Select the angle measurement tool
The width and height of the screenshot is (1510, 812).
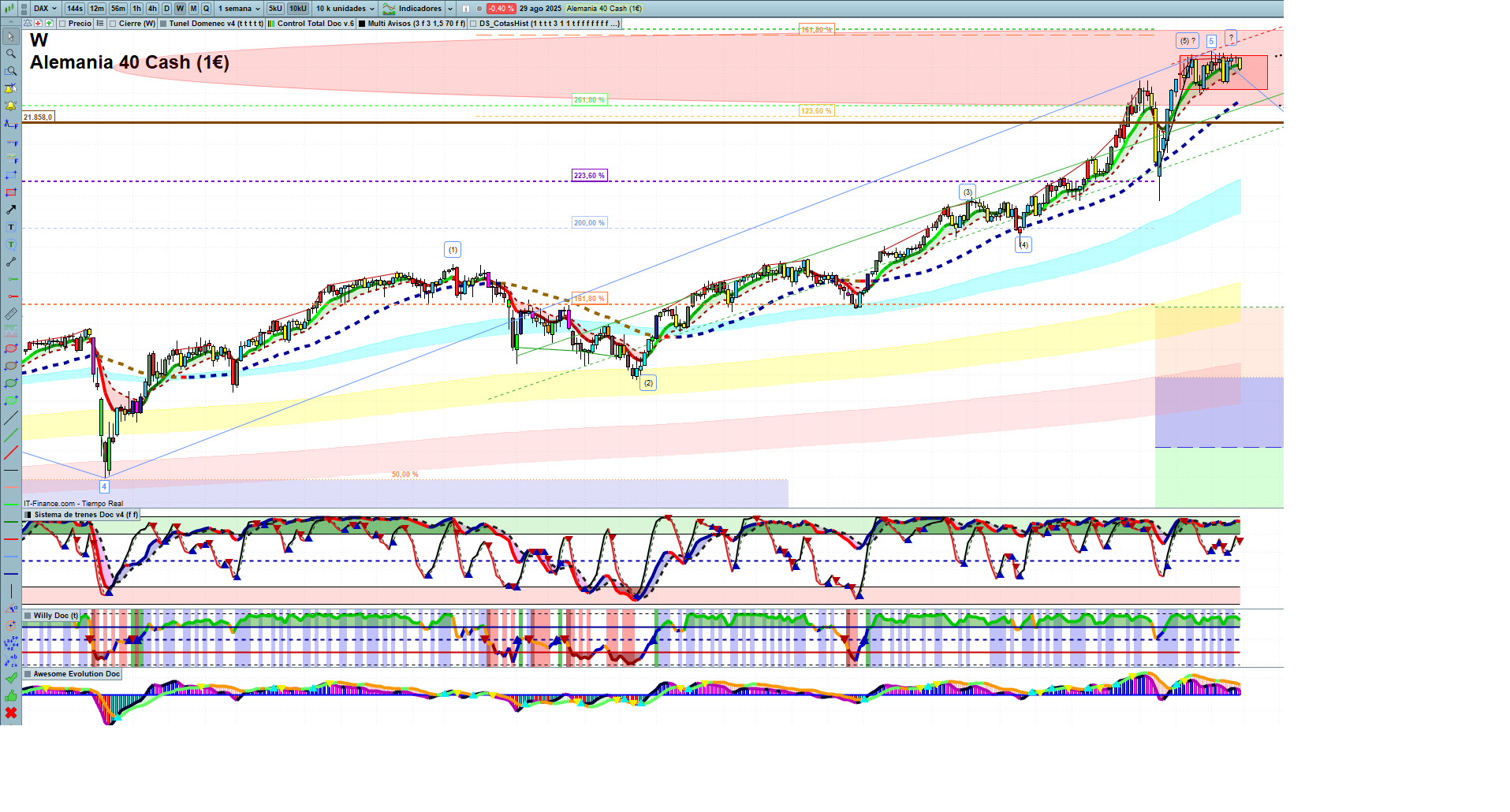(x=11, y=609)
